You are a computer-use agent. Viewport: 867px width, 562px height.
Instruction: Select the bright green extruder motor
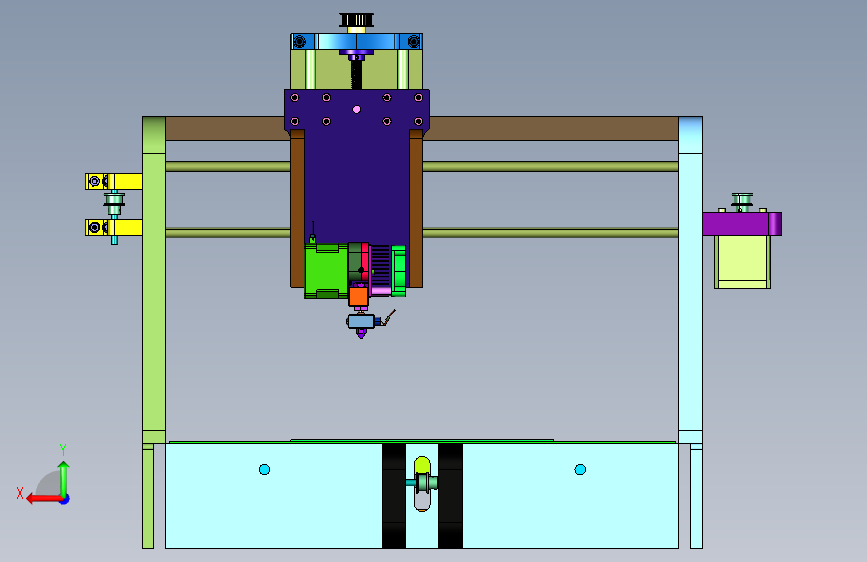pos(326,271)
